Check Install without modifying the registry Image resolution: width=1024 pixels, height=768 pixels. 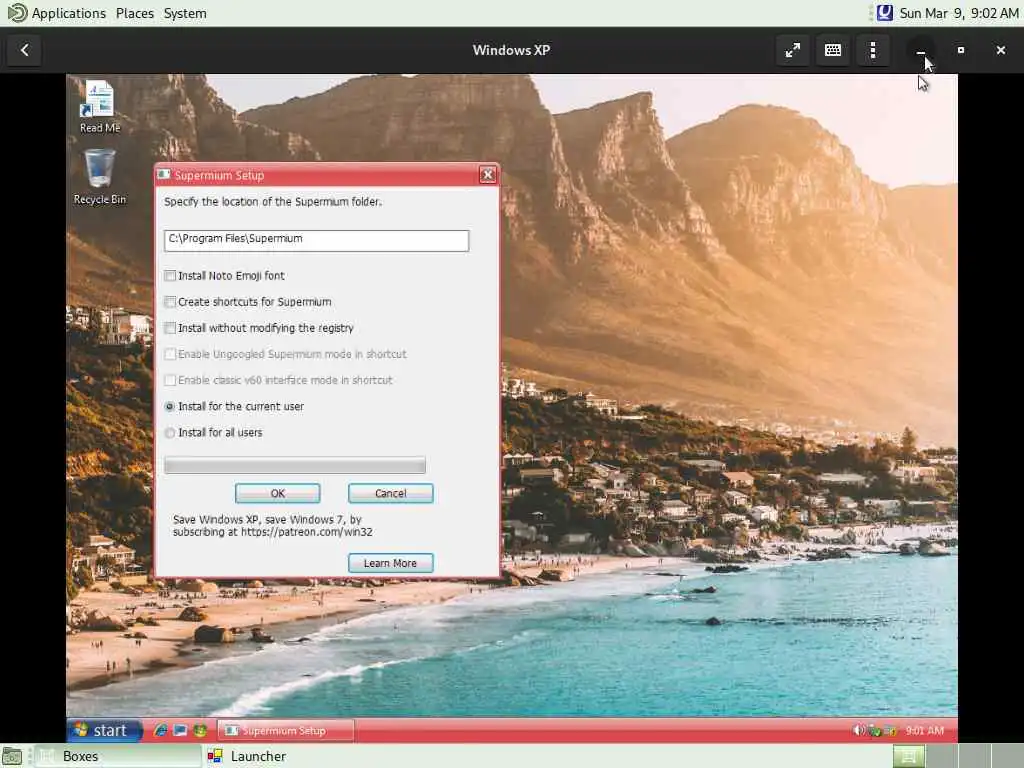pos(170,328)
